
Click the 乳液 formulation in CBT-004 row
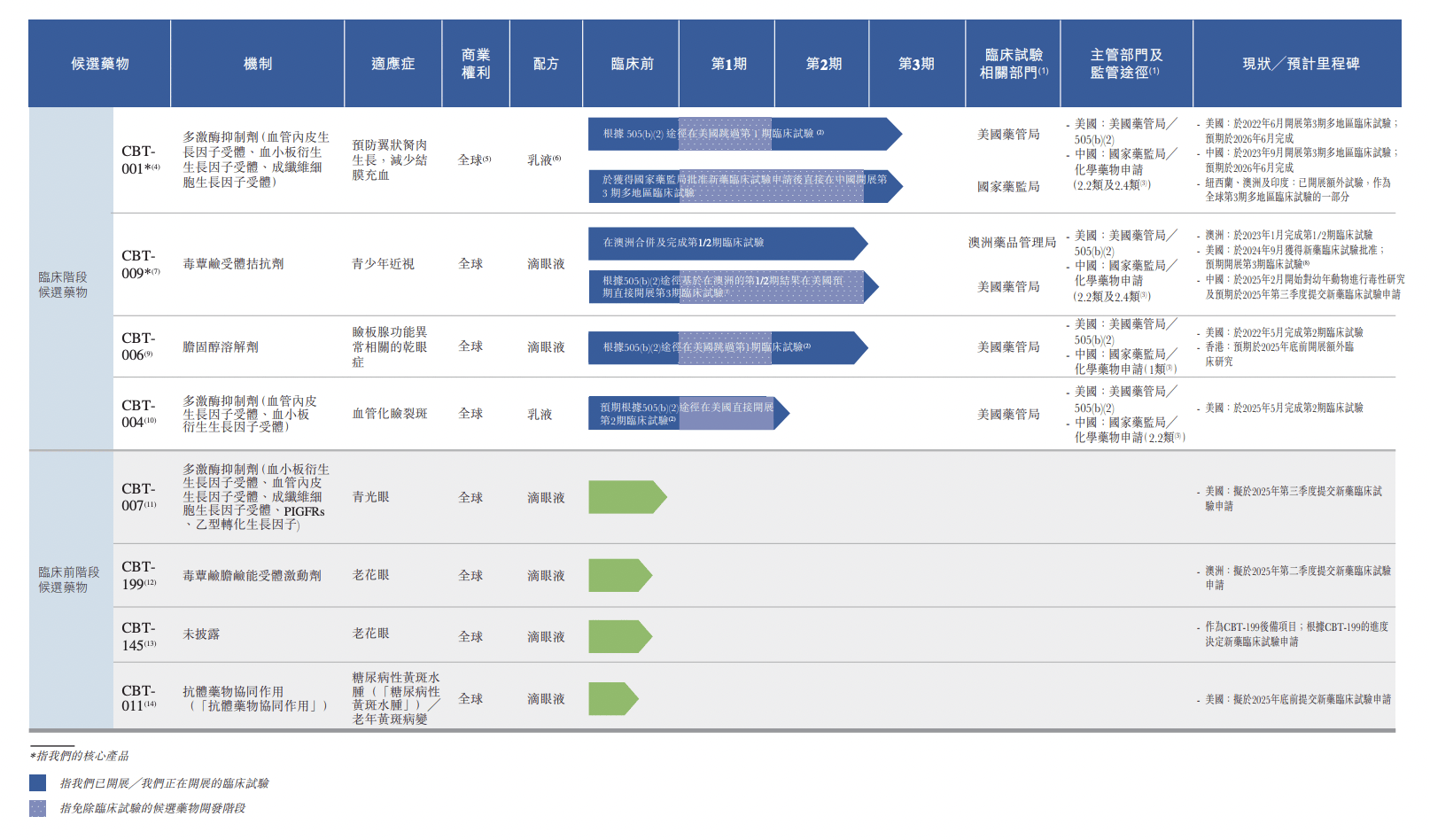[540, 415]
